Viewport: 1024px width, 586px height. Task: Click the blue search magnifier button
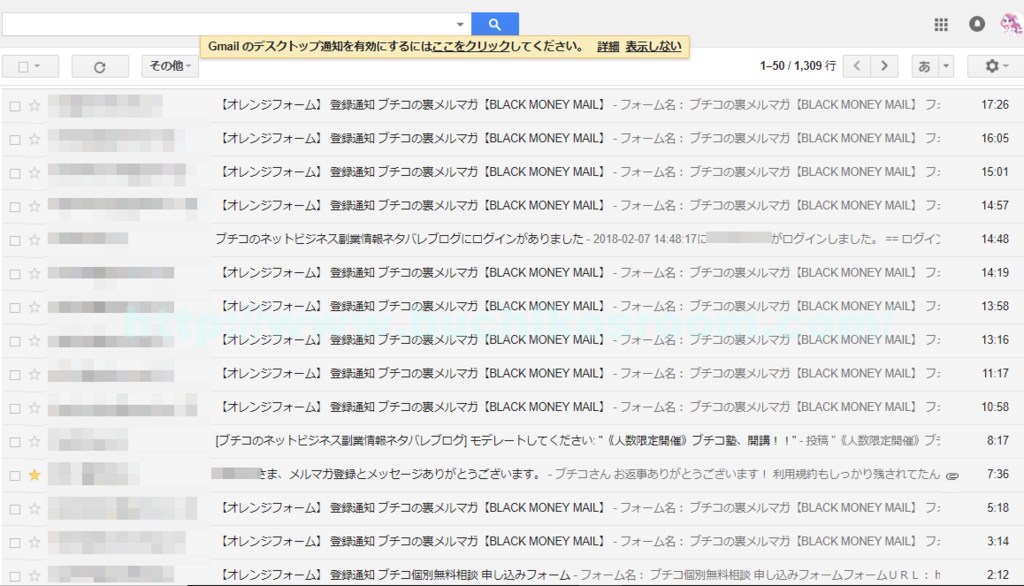494,24
